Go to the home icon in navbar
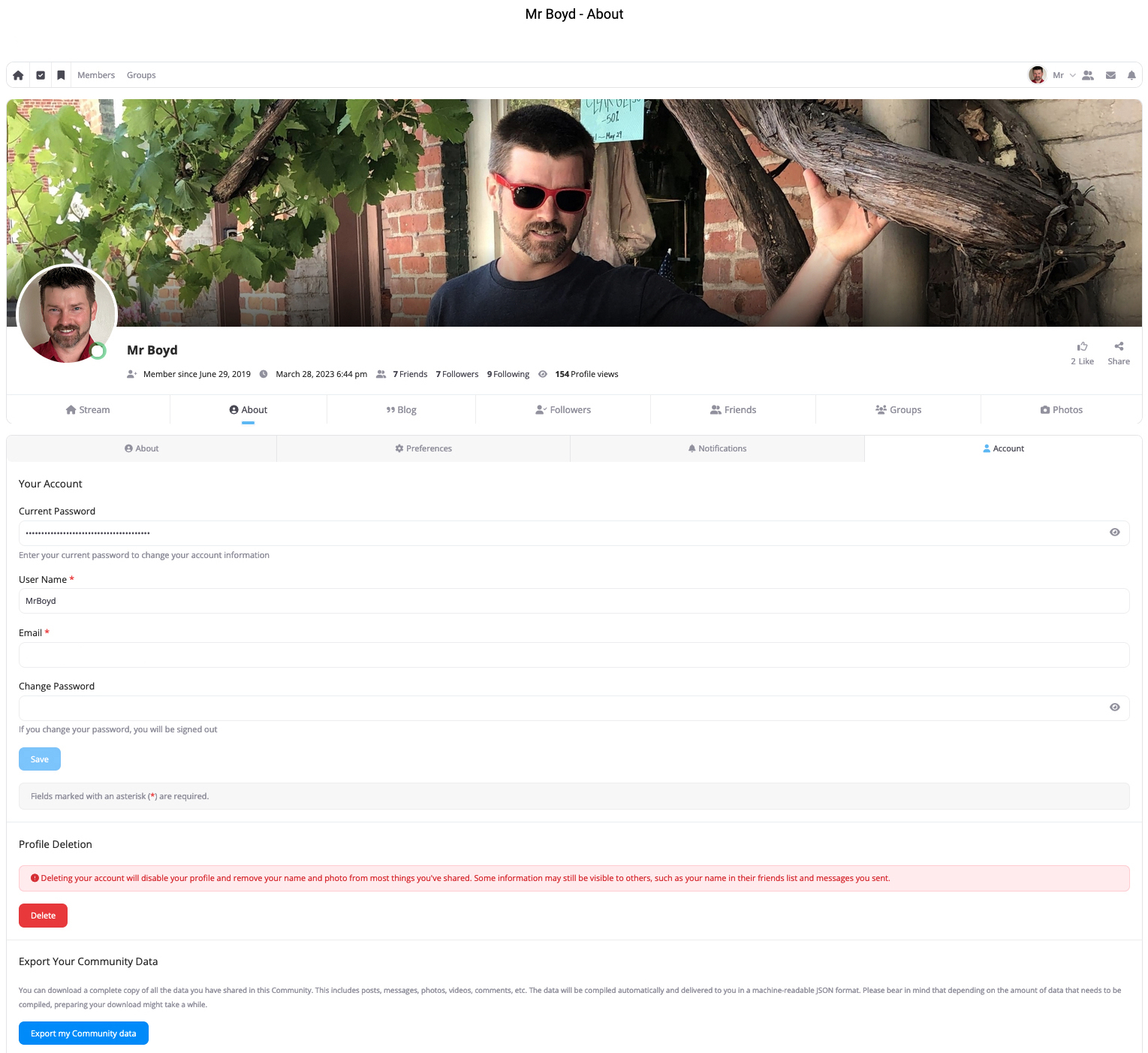Viewport: 1148px width, 1053px height. (x=19, y=75)
